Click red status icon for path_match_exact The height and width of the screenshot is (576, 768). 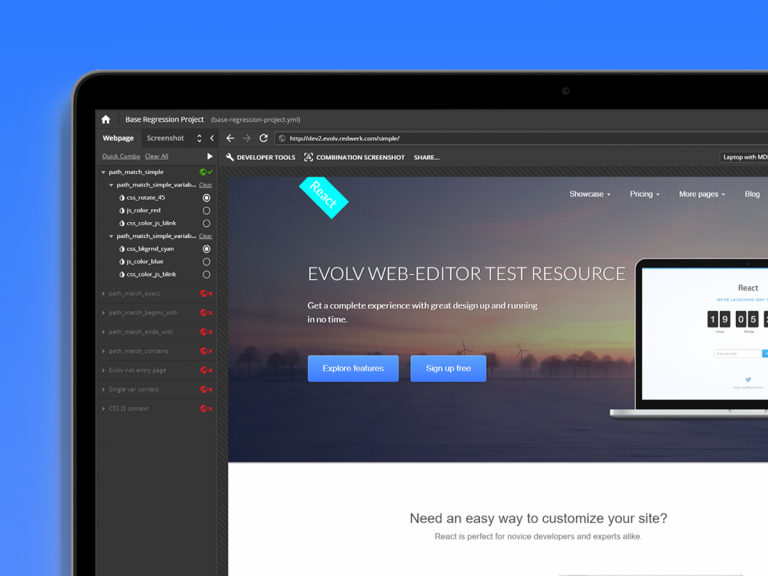coord(203,293)
